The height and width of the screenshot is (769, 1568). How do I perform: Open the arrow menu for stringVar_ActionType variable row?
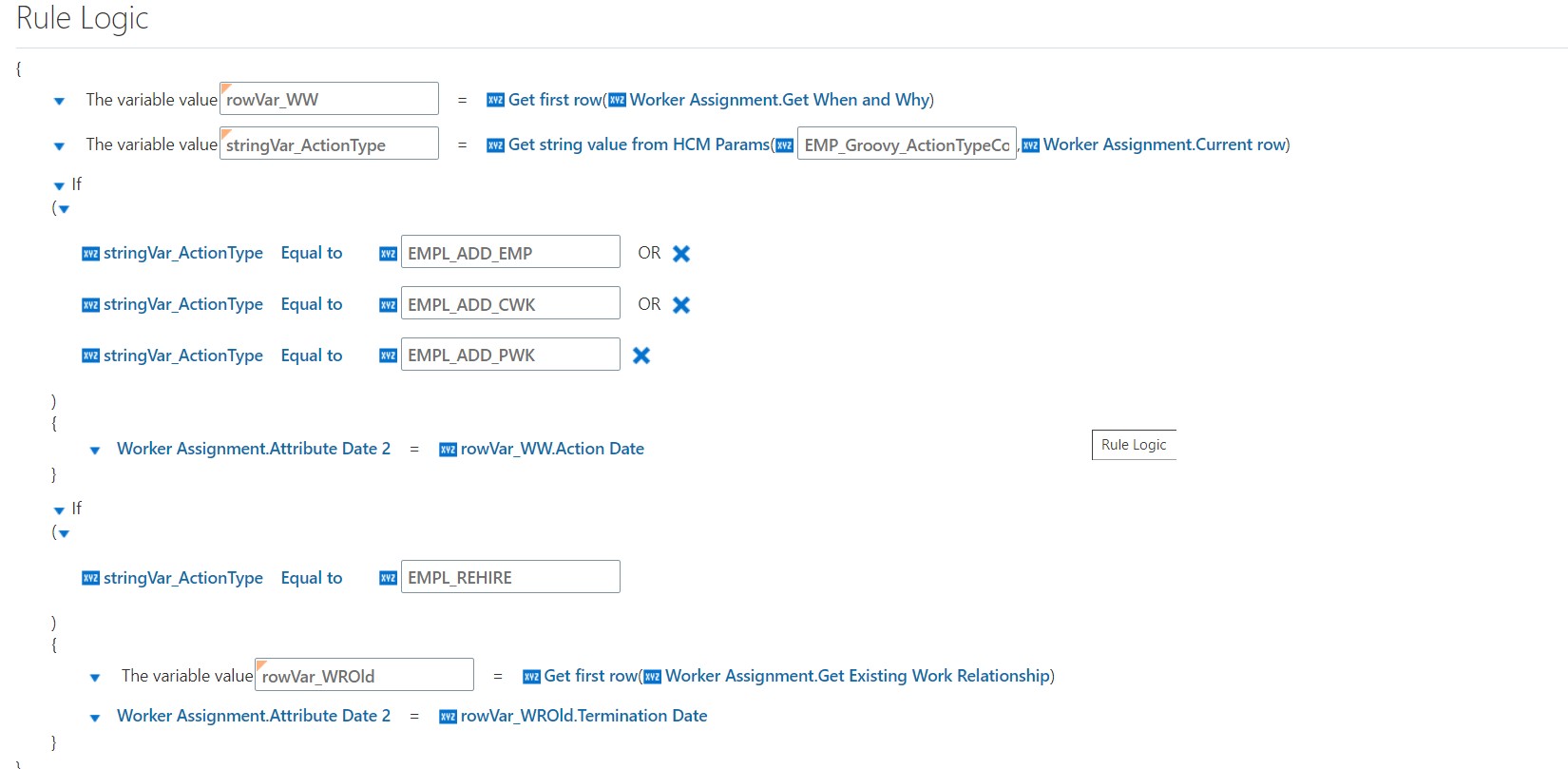60,146
